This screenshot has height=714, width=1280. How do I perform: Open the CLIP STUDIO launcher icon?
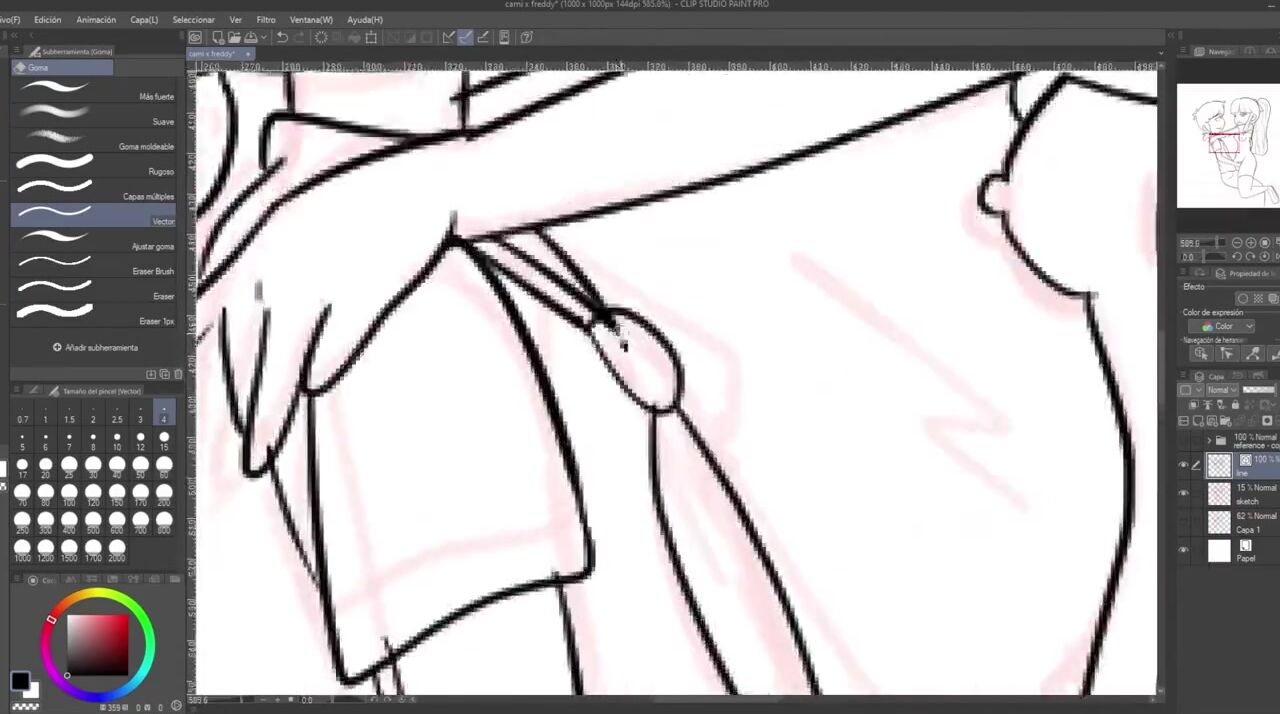[196, 38]
